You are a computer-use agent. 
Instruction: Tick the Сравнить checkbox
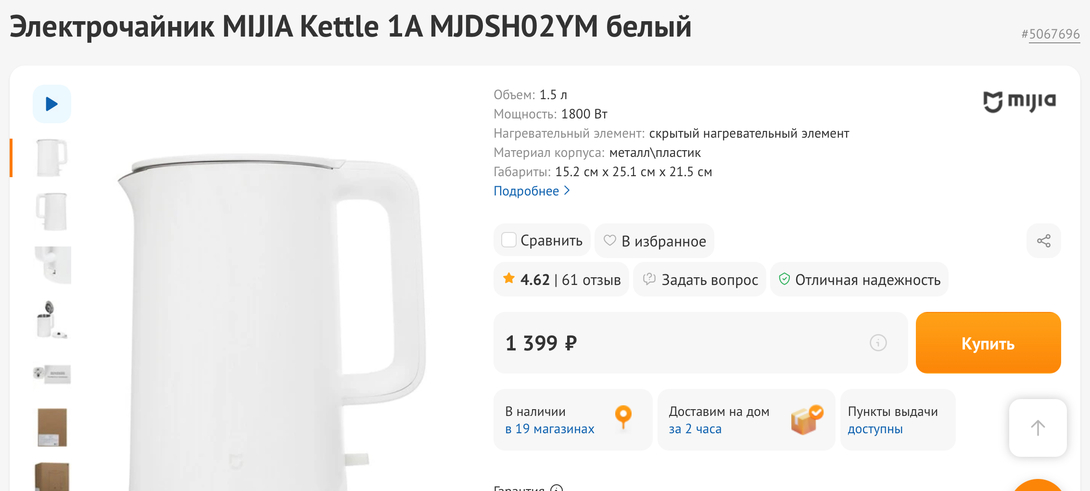click(509, 240)
